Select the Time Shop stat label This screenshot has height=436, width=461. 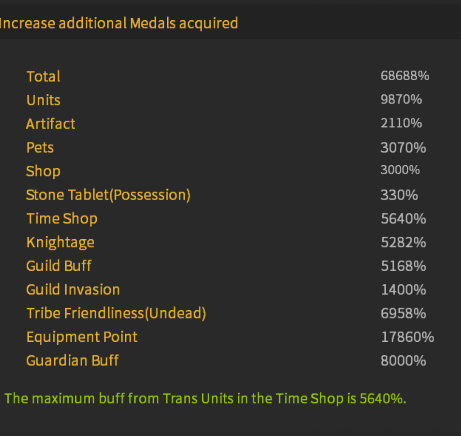coord(62,219)
